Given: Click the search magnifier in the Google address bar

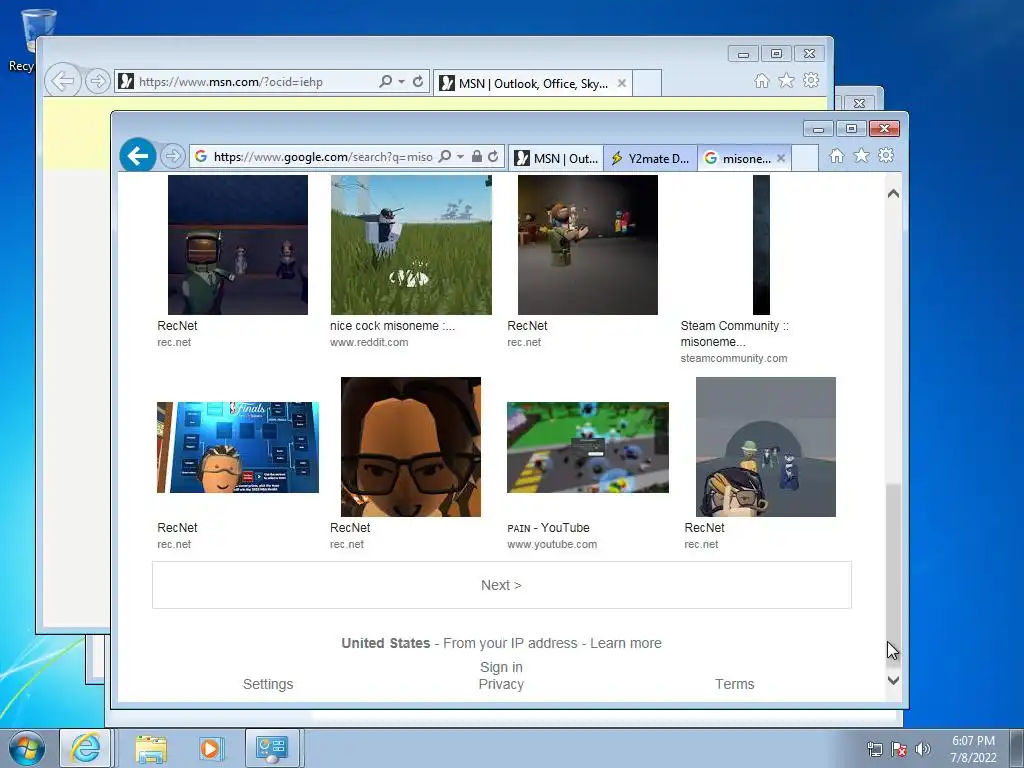Looking at the screenshot, I should (445, 157).
